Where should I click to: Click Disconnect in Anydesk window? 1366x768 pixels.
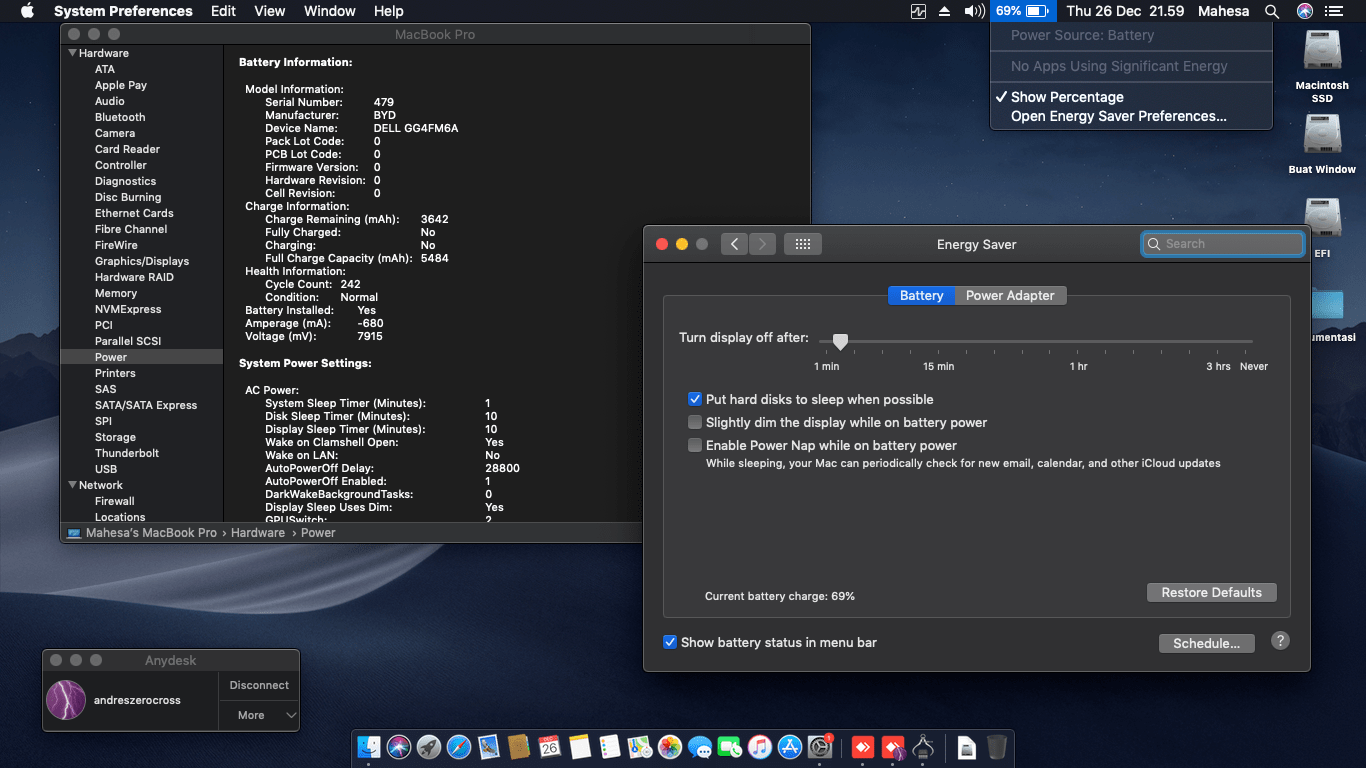tap(259, 685)
